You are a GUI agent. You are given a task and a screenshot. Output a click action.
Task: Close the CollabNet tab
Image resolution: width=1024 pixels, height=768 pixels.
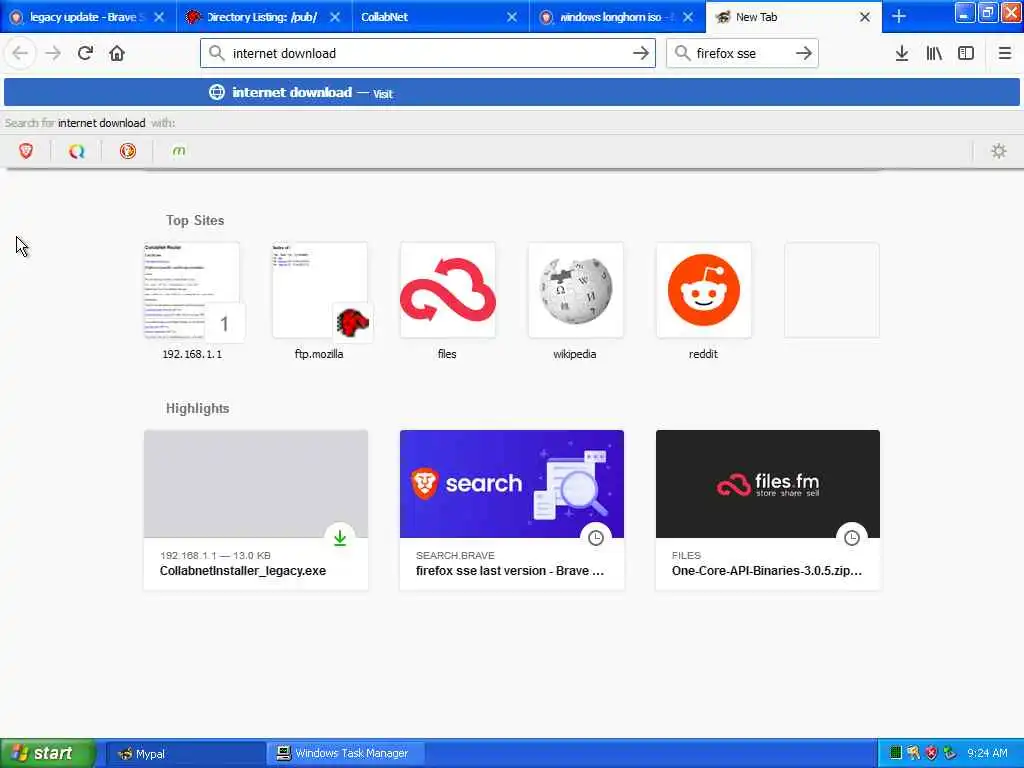(x=512, y=17)
